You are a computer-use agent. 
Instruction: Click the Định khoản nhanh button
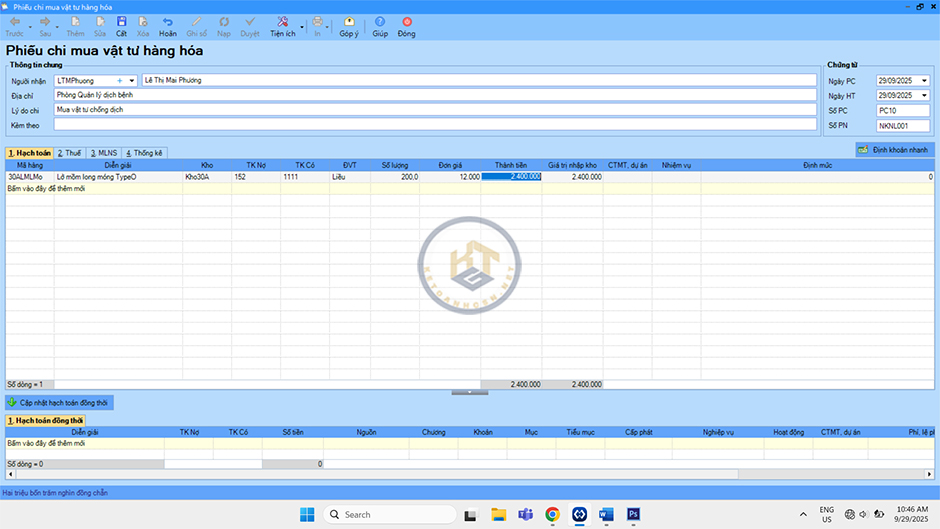pyautogui.click(x=894, y=149)
